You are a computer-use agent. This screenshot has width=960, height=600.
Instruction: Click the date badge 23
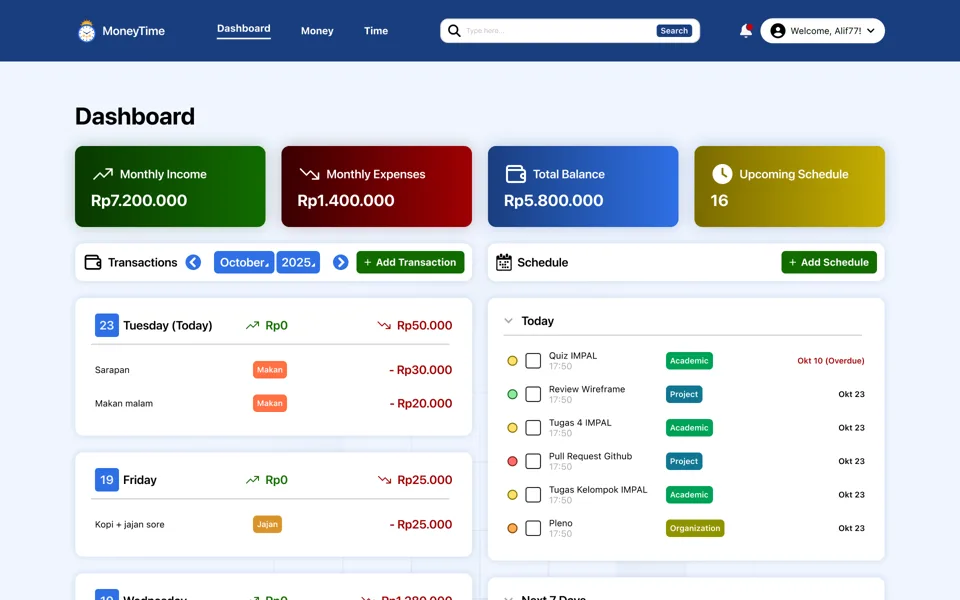tap(107, 325)
